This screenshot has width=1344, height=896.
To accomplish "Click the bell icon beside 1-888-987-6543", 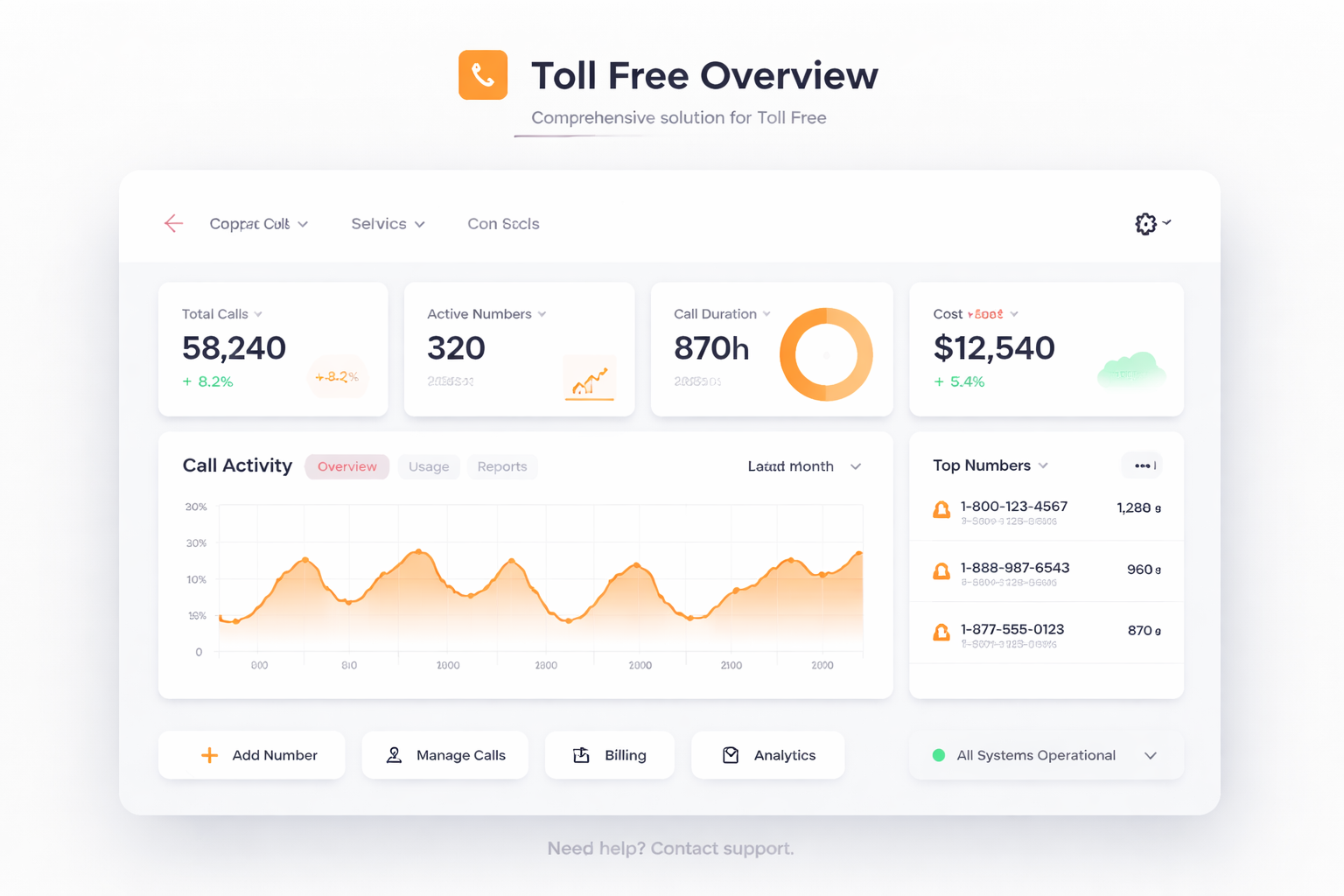I will (x=941, y=571).
